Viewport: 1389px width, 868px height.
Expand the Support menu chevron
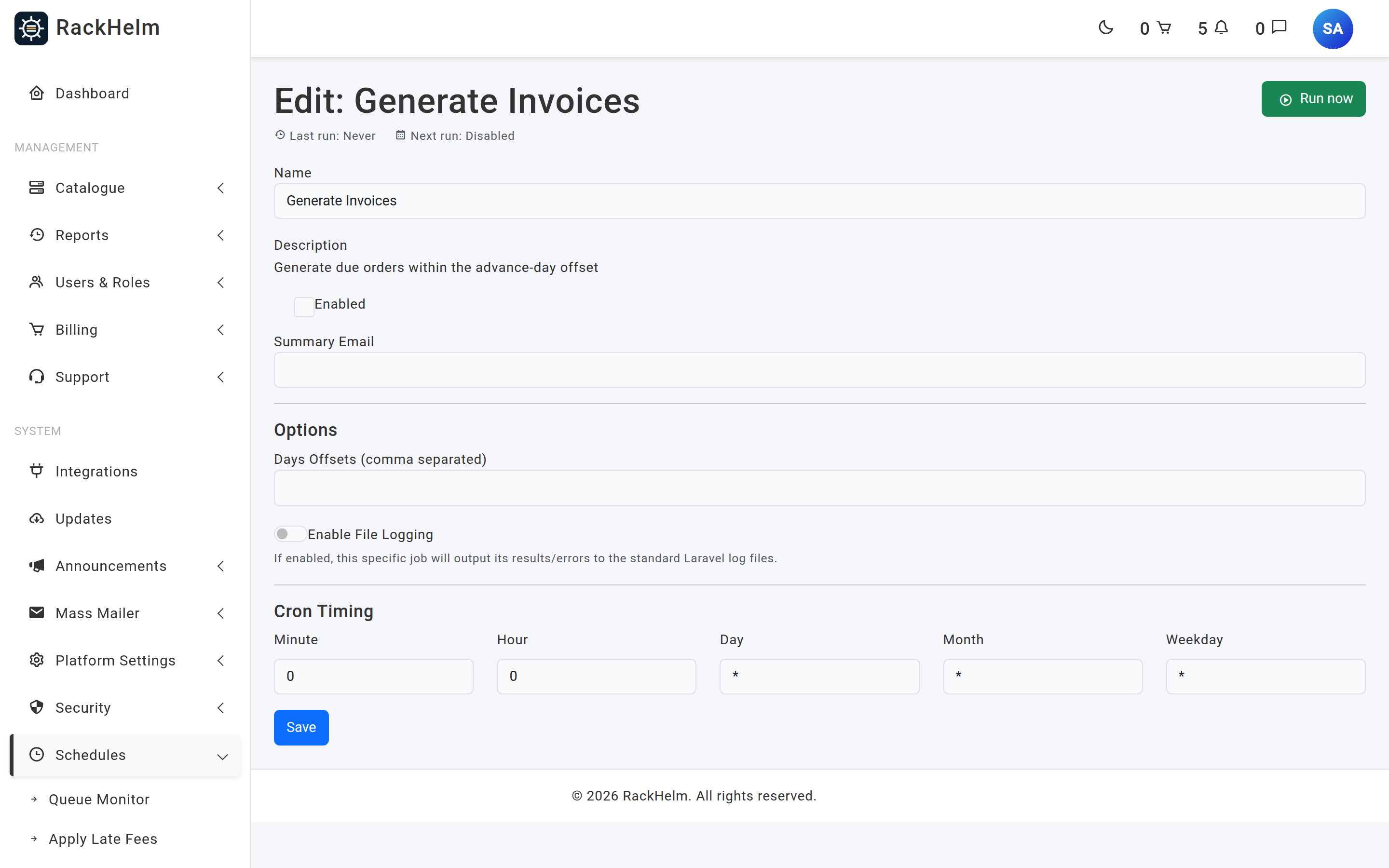click(x=221, y=377)
